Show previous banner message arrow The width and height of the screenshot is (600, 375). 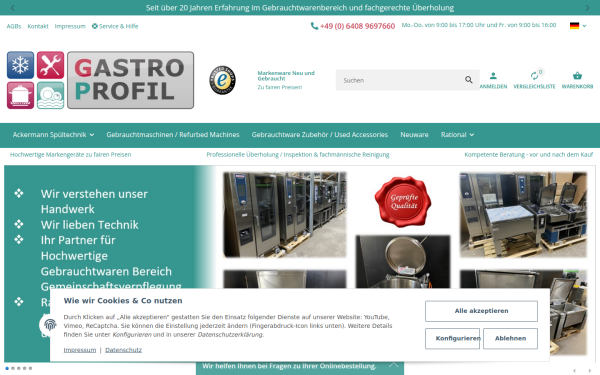click(x=12, y=8)
